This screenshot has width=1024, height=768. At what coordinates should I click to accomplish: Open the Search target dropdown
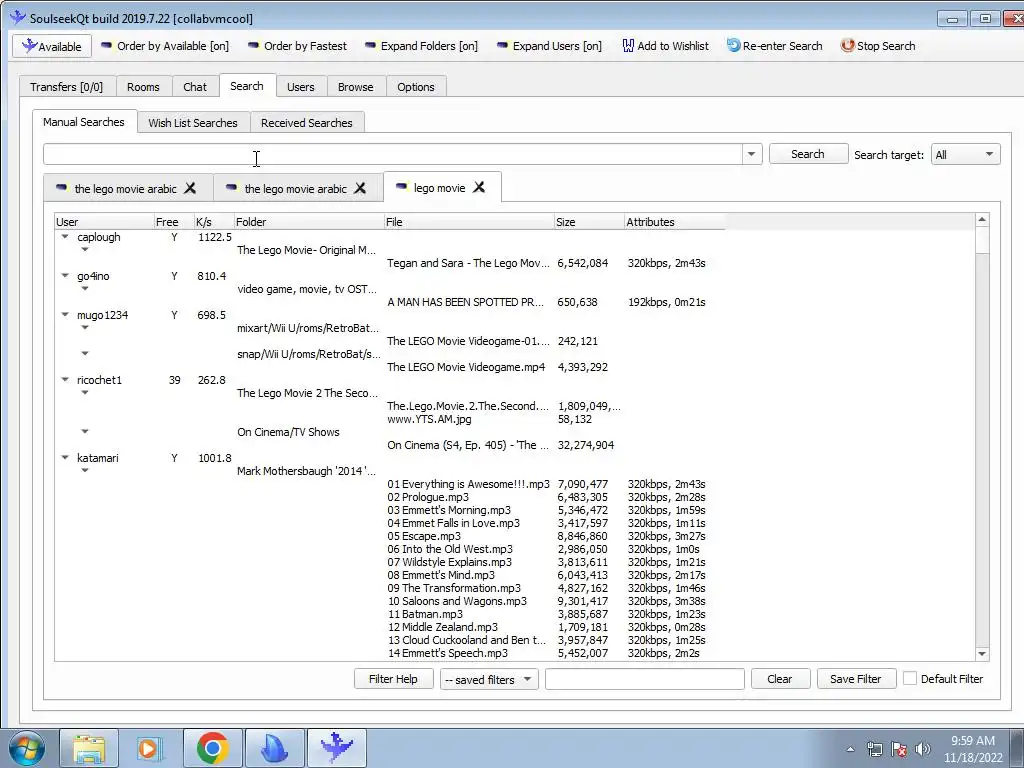click(965, 155)
